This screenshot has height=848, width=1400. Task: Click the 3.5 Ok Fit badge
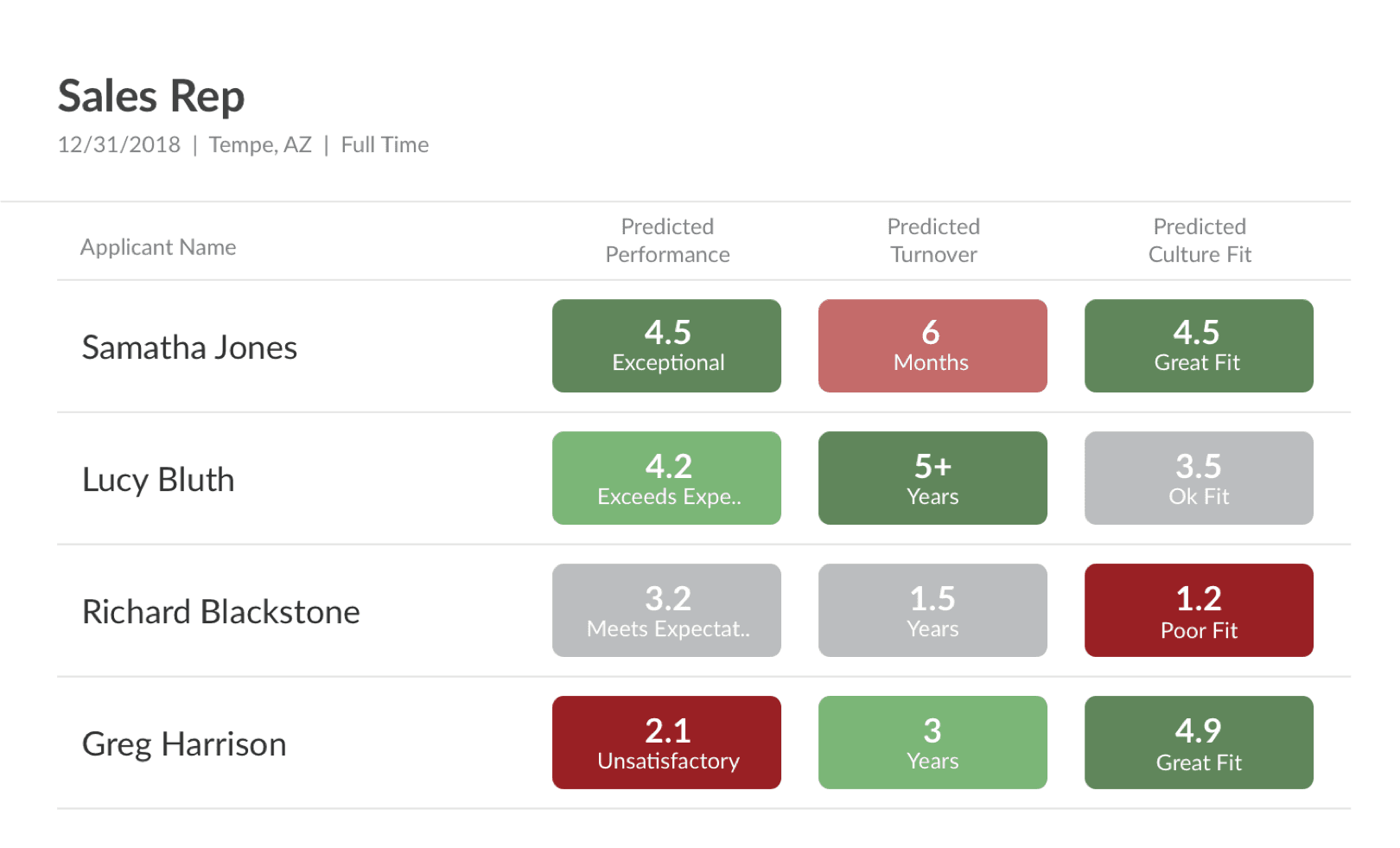[1199, 478]
